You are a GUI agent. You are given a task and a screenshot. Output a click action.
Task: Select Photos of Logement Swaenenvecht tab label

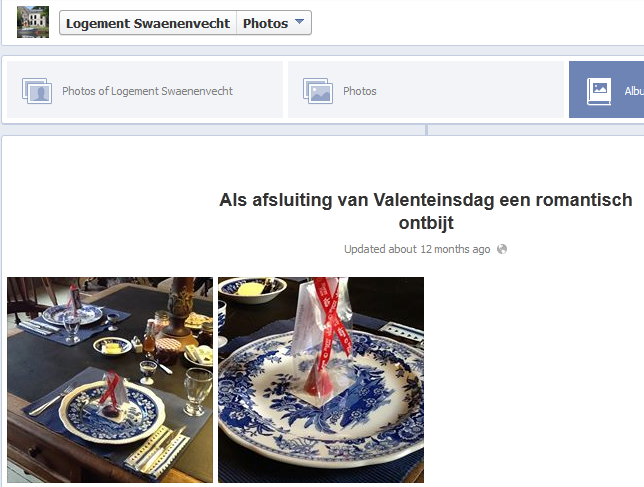(147, 91)
